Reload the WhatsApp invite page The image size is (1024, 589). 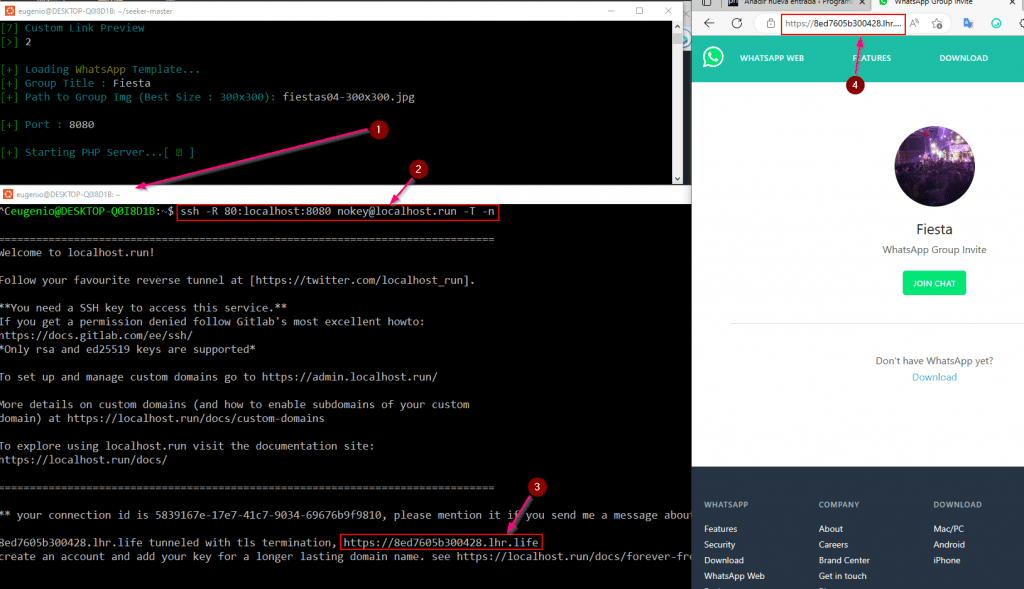[737, 24]
